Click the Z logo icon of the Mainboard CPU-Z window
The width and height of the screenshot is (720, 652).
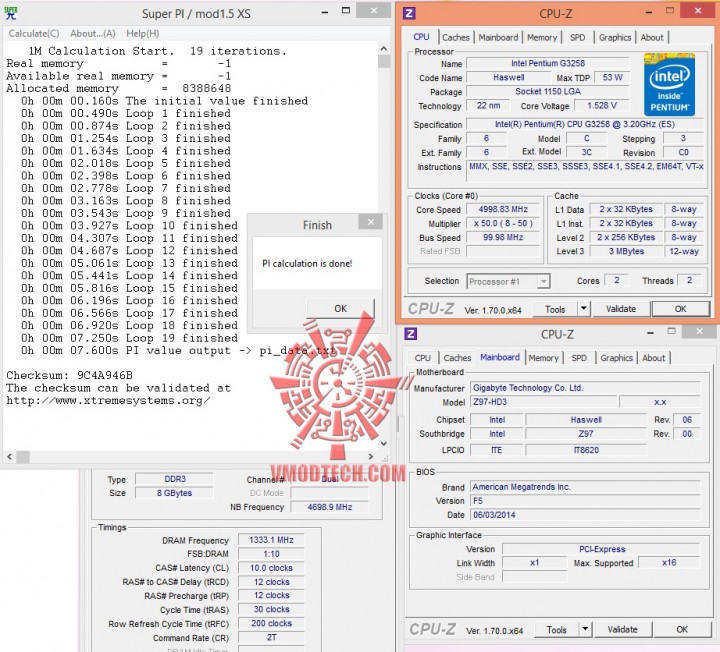411,334
